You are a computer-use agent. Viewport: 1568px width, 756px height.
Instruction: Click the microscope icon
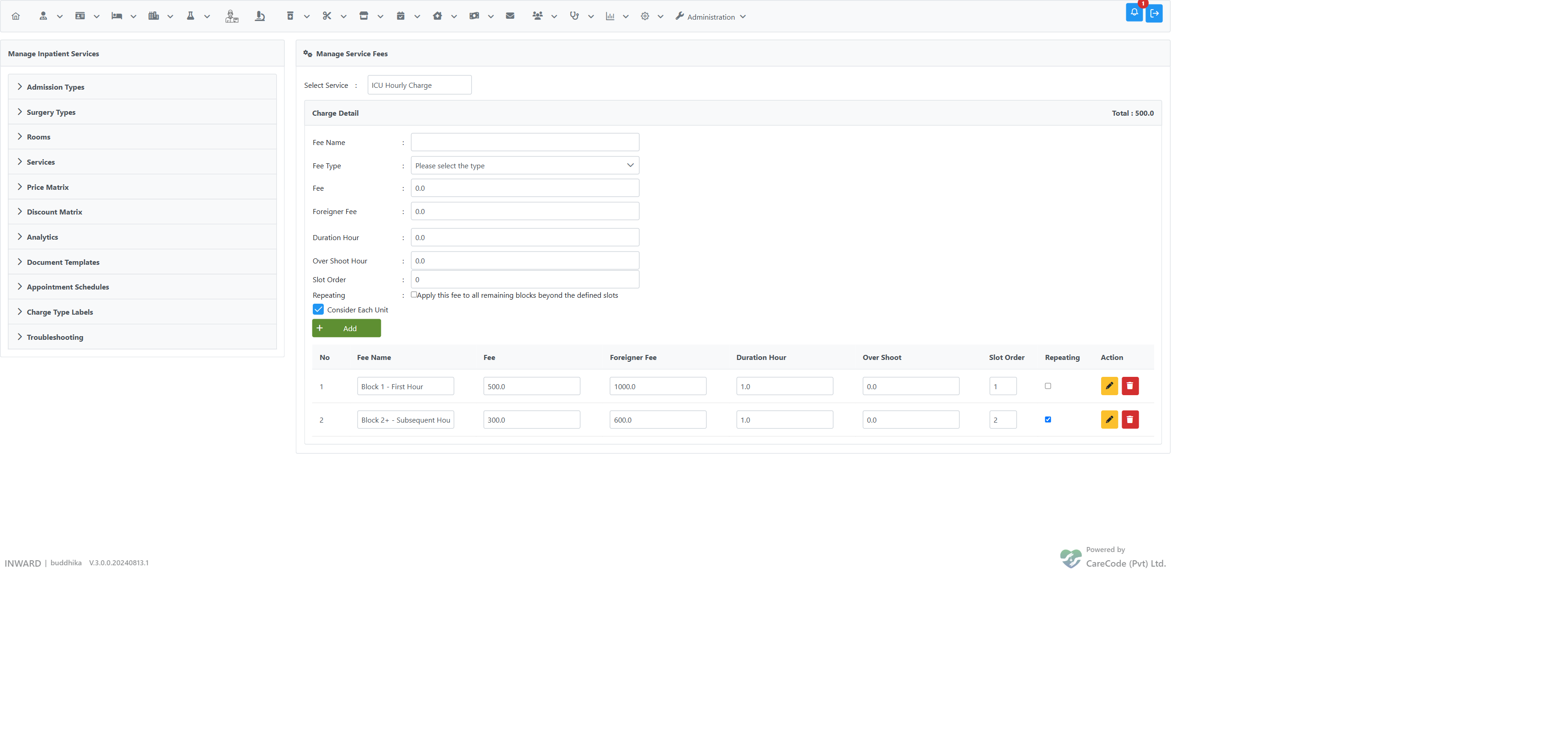pos(260,16)
